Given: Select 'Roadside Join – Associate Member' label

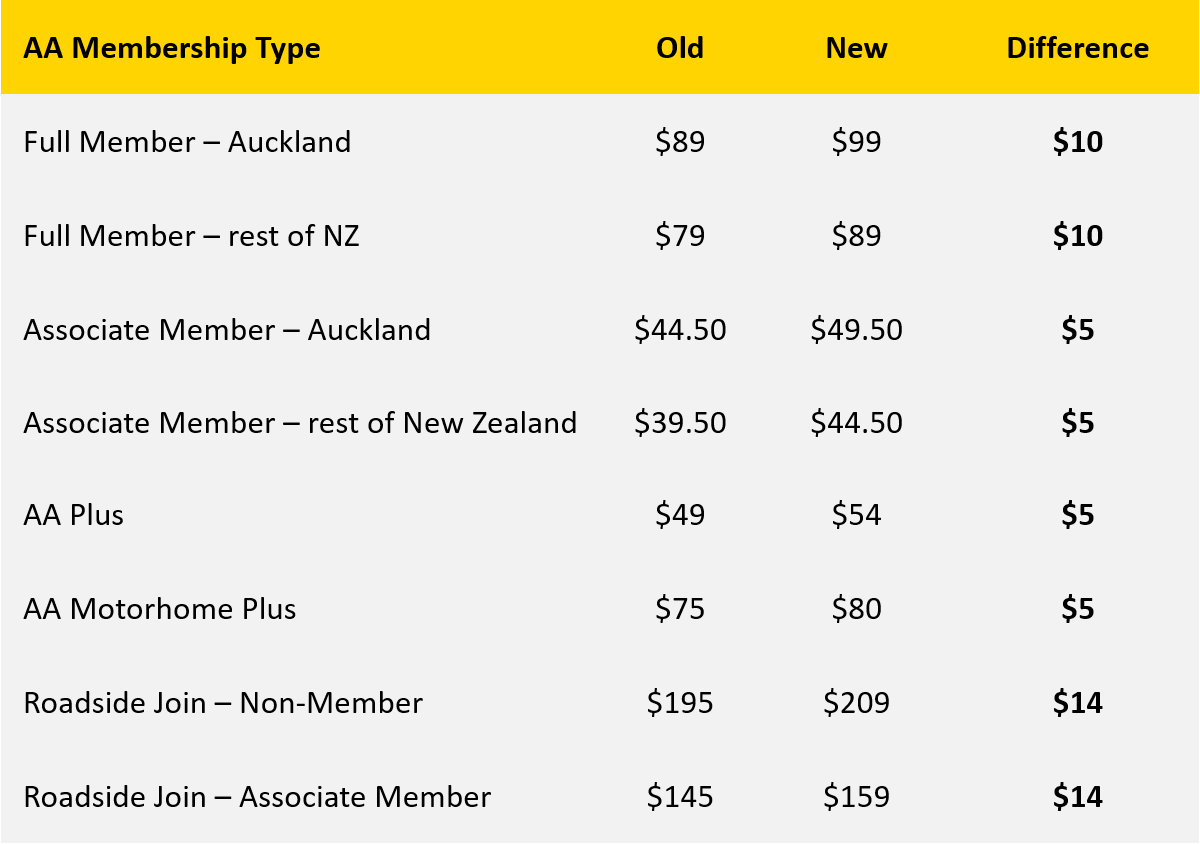Looking at the screenshot, I should click(x=257, y=797).
